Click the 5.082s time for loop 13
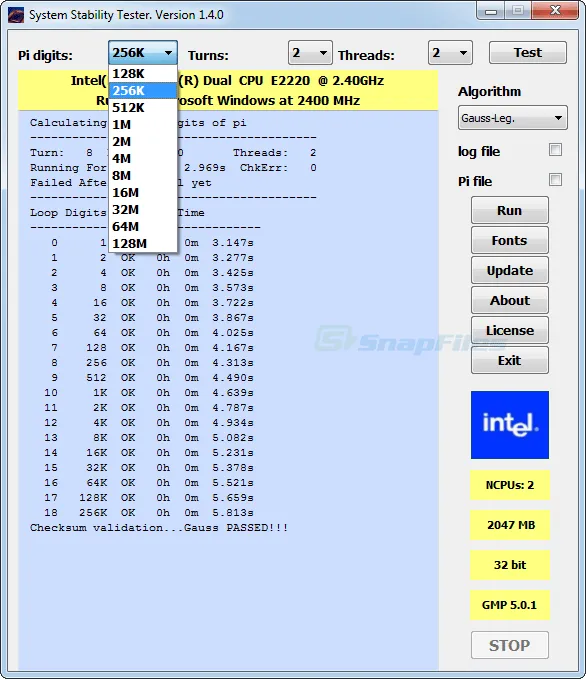The width and height of the screenshot is (586, 679). tap(233, 438)
